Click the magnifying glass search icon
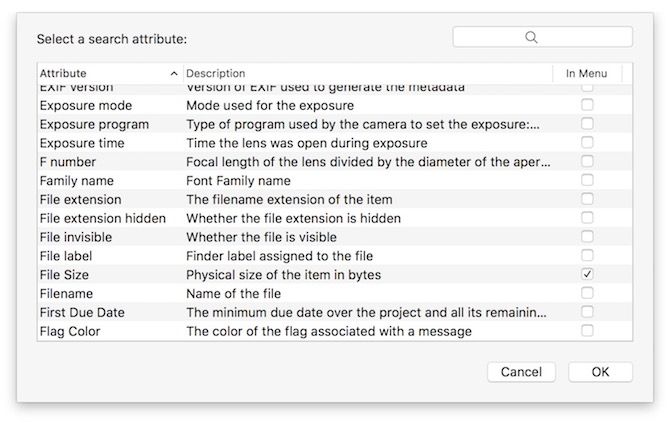This screenshot has width=670, height=423. pyautogui.click(x=531, y=37)
